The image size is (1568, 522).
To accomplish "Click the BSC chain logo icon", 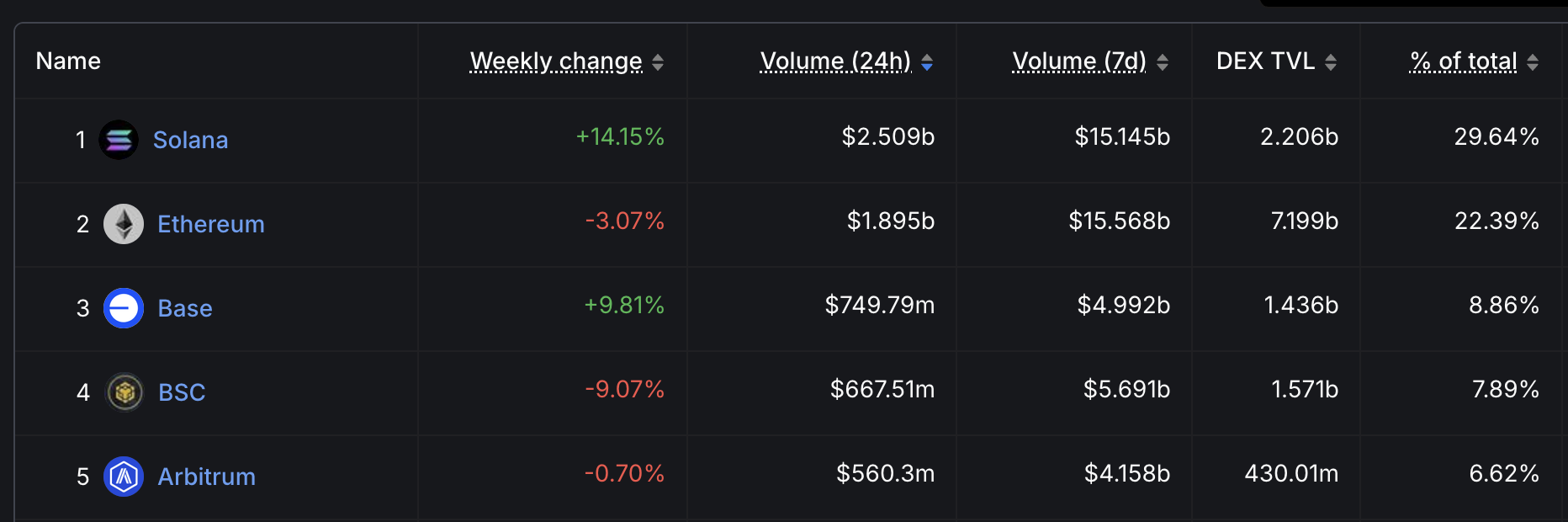I will point(124,392).
